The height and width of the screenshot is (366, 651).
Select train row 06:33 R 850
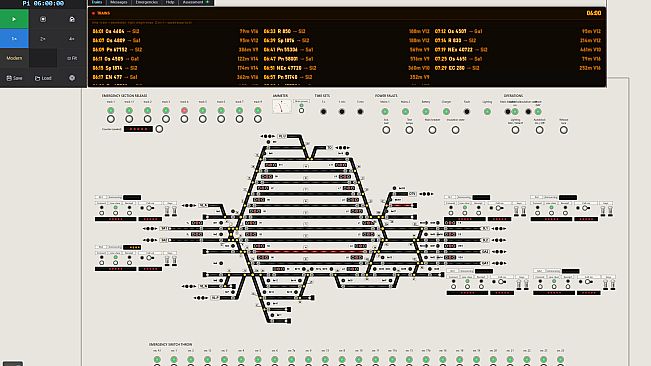[347, 31]
